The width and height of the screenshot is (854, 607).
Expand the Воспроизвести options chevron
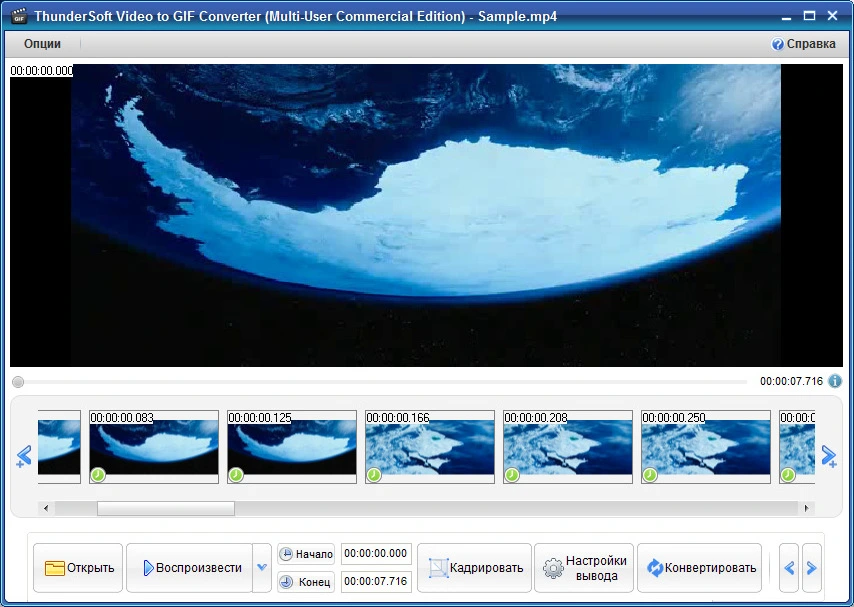click(262, 566)
